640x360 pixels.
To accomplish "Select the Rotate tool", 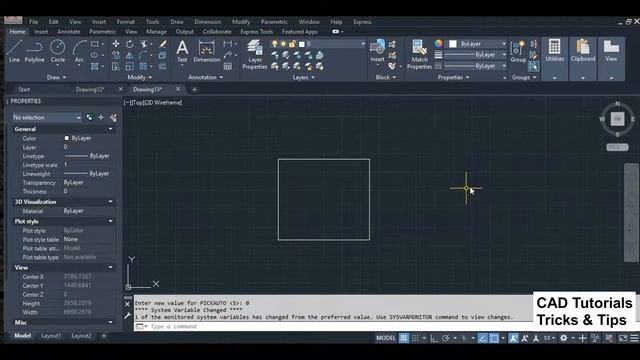I will coord(129,44).
